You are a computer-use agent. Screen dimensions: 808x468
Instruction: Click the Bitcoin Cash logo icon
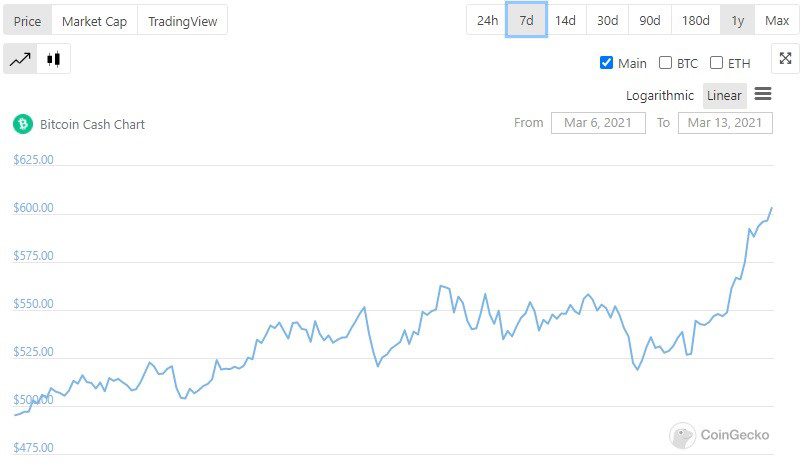click(22, 124)
